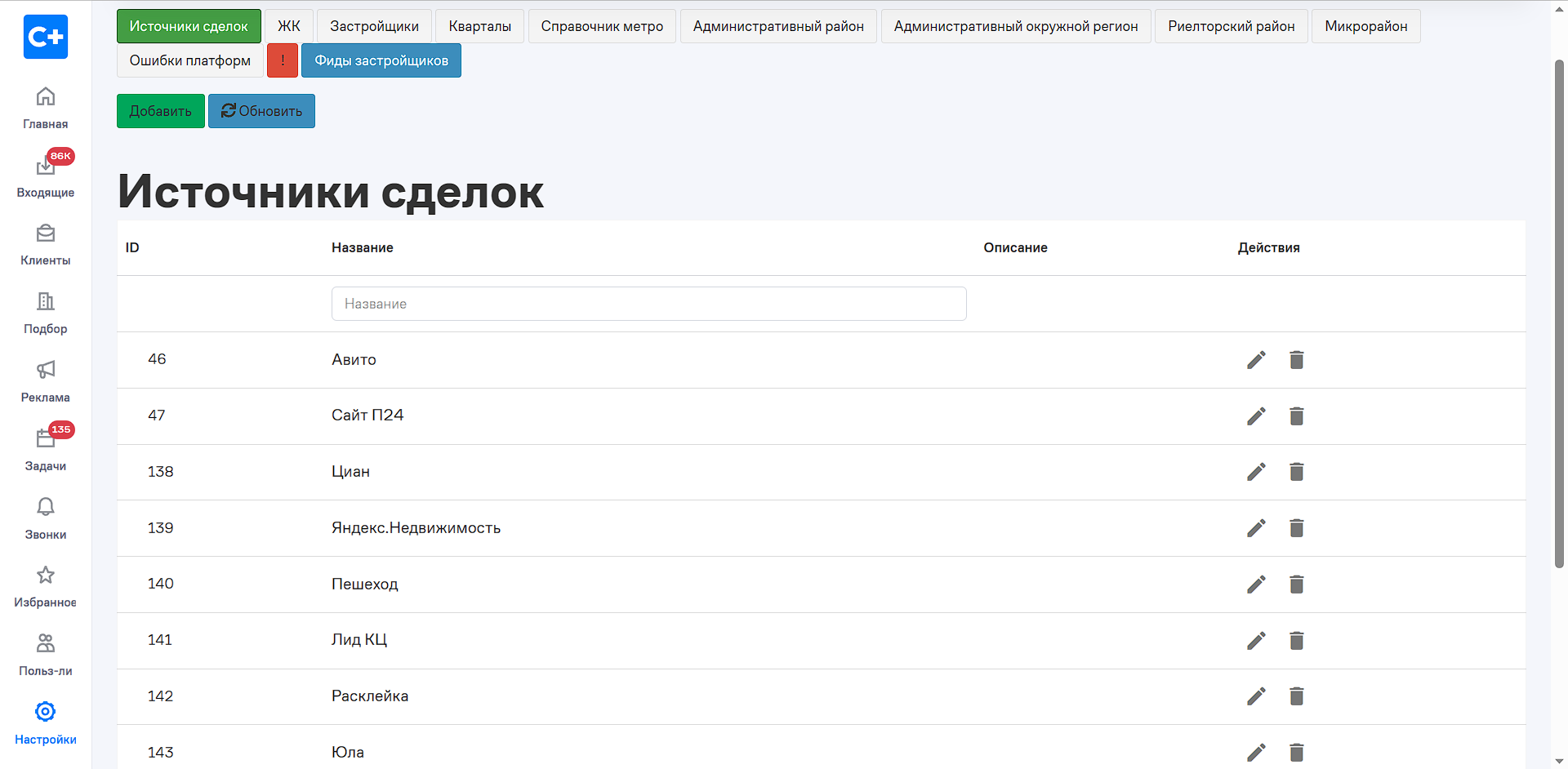Viewport: 1568px width, 769px height.
Task: Delete the Лид КЦ row
Action: (1296, 641)
